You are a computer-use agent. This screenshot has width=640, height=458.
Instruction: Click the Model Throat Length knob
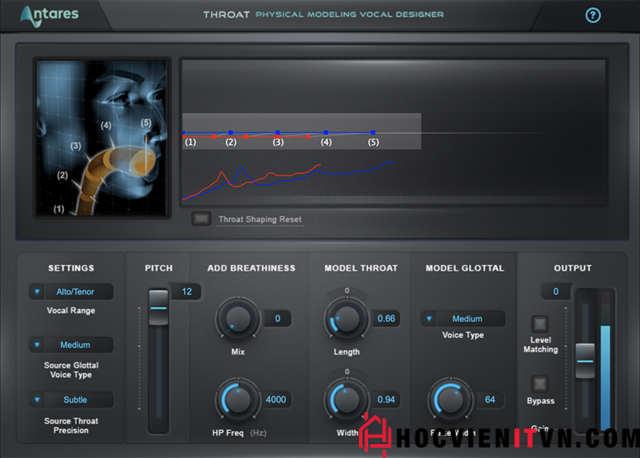347,319
